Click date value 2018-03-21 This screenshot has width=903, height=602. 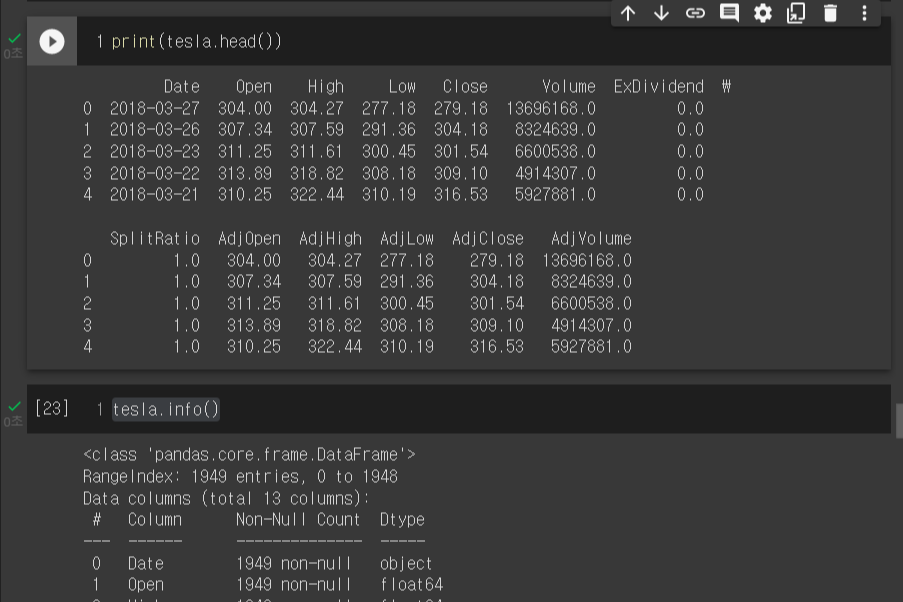pyautogui.click(x=154, y=195)
